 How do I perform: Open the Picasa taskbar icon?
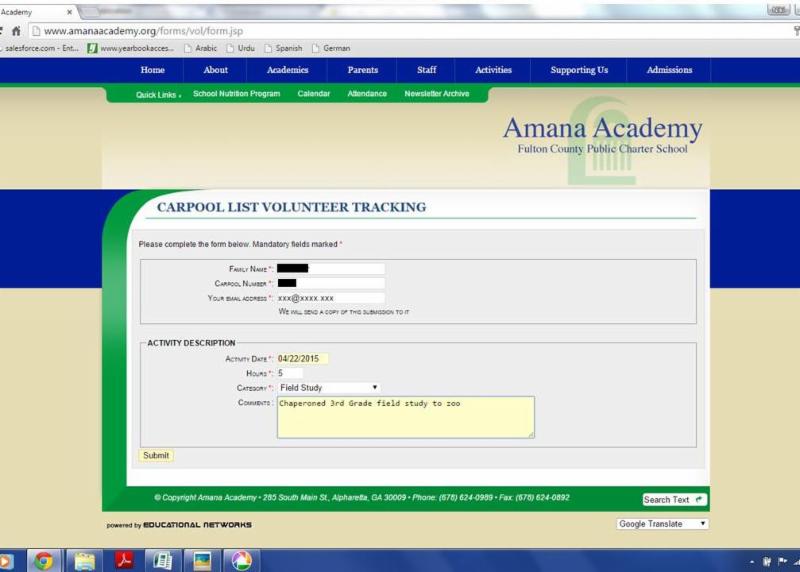[x=241, y=560]
